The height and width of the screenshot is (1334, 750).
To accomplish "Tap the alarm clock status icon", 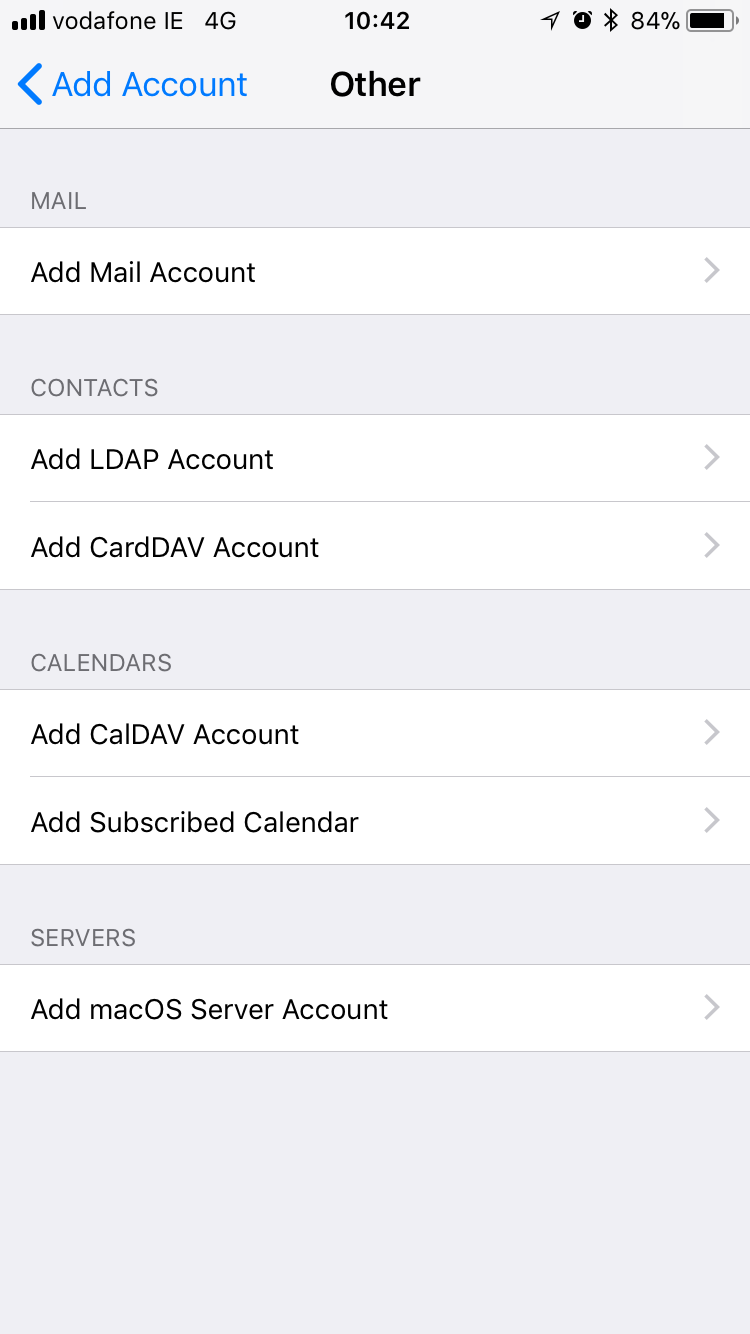I will pos(582,20).
